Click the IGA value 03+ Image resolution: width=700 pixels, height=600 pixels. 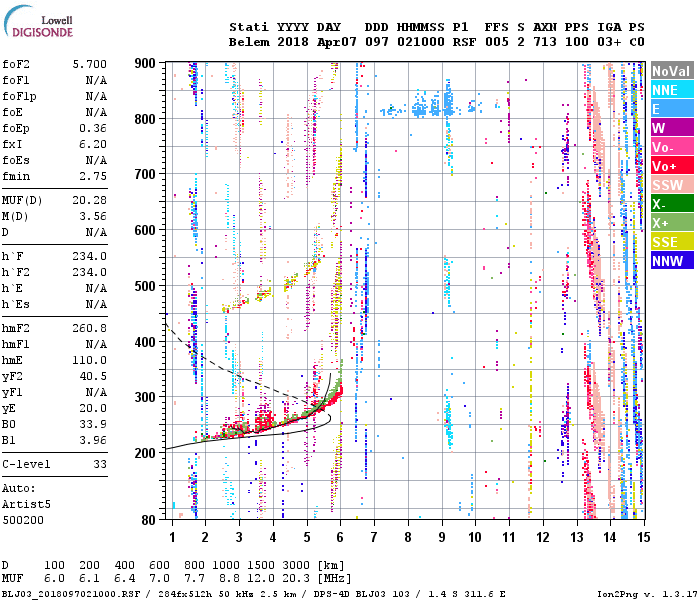(609, 42)
